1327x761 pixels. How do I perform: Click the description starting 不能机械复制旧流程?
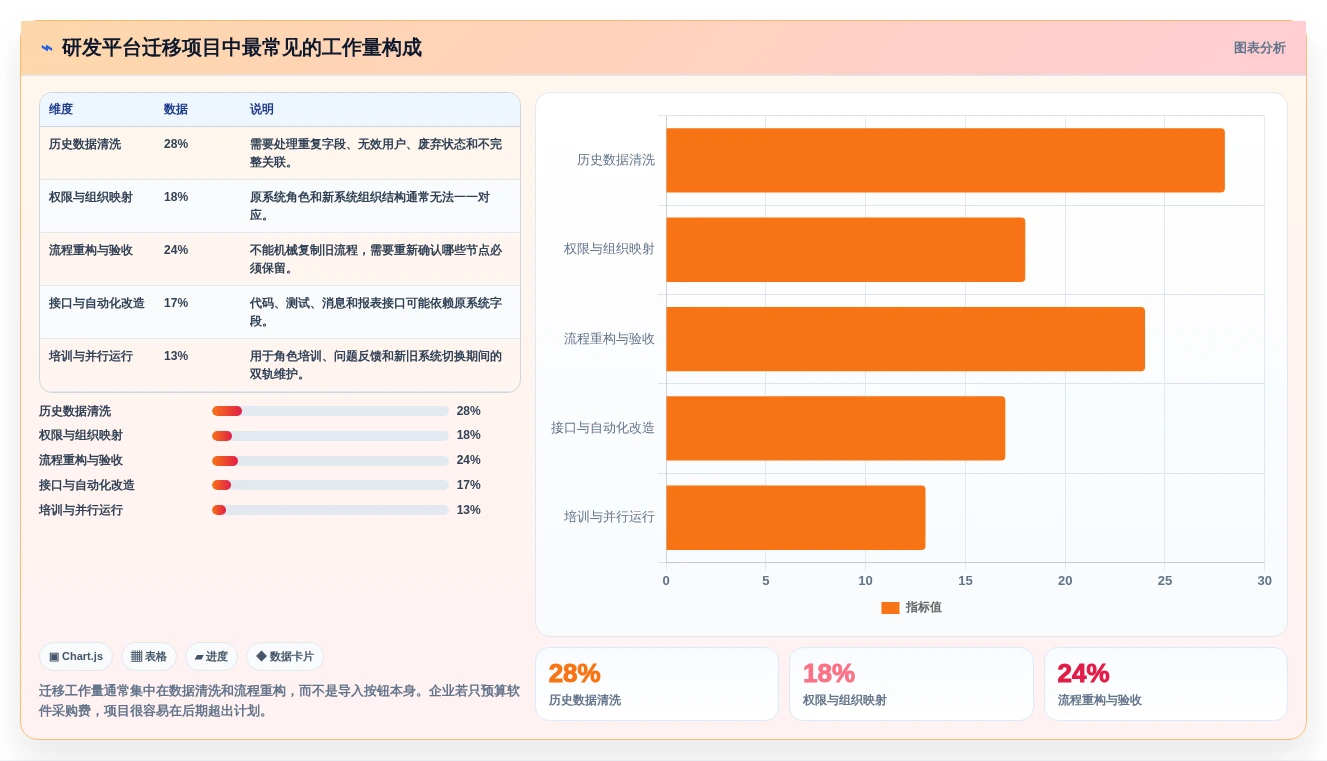[x=376, y=259]
